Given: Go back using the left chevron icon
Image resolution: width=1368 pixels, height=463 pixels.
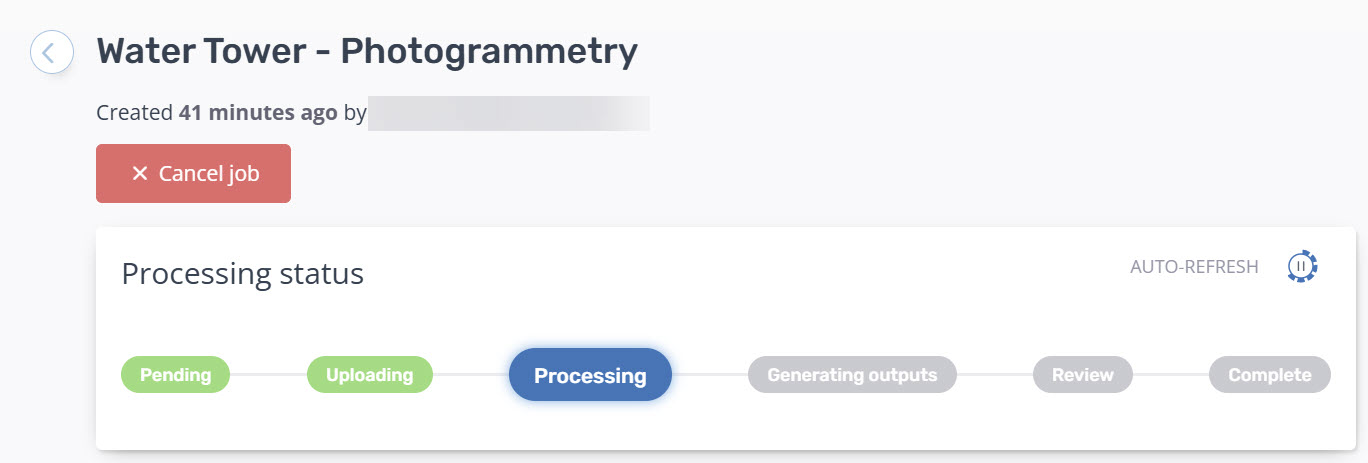Looking at the screenshot, I should pos(52,52).
